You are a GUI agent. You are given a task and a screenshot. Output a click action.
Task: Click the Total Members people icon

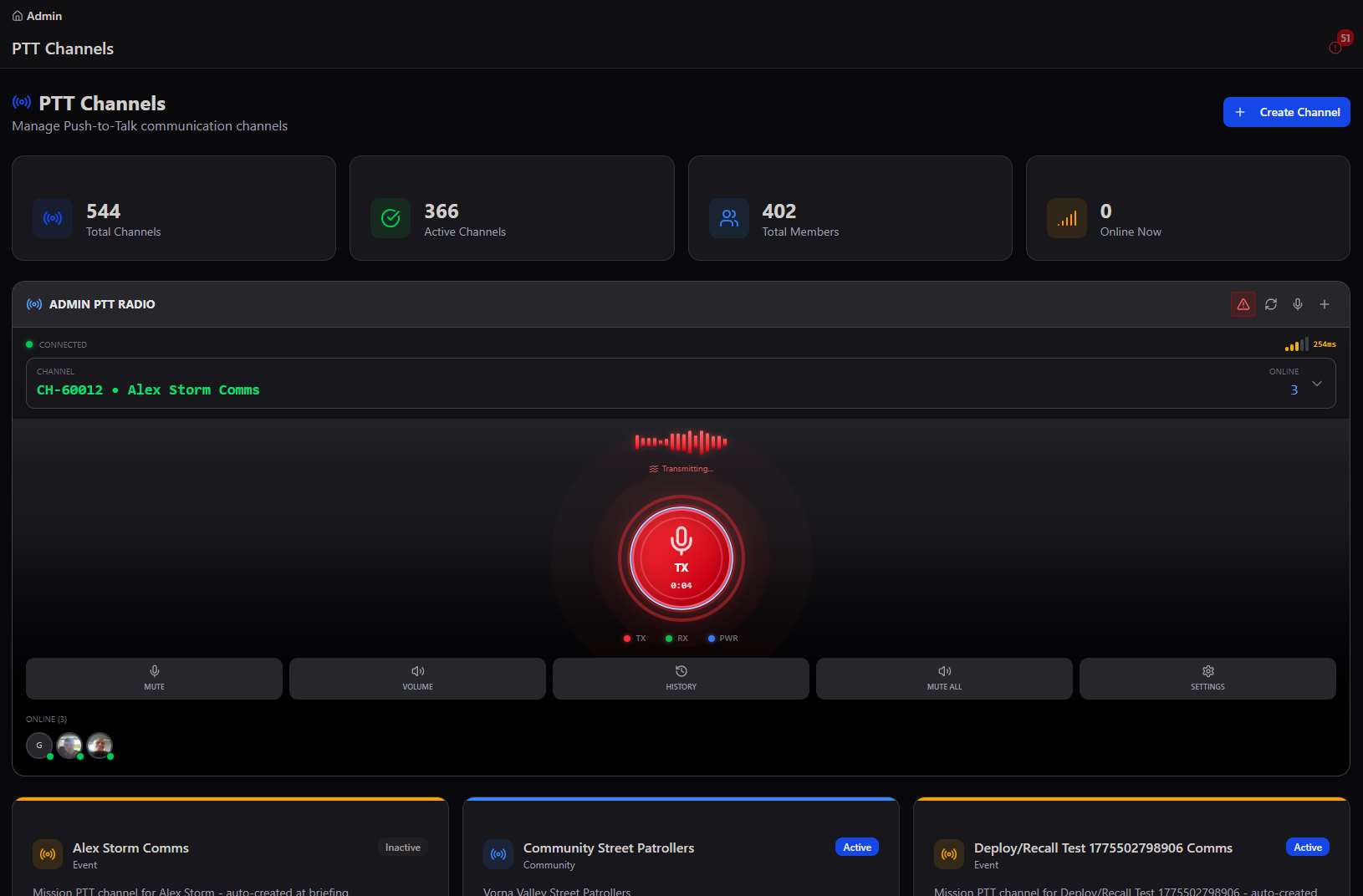(729, 218)
